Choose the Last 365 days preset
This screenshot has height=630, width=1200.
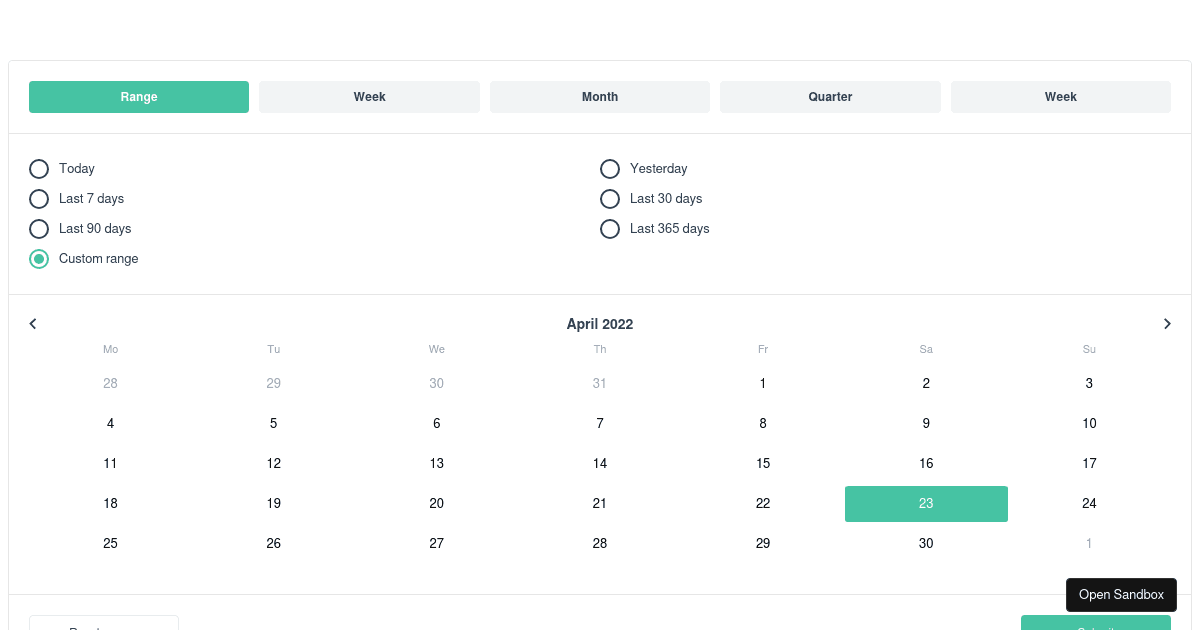coord(610,228)
